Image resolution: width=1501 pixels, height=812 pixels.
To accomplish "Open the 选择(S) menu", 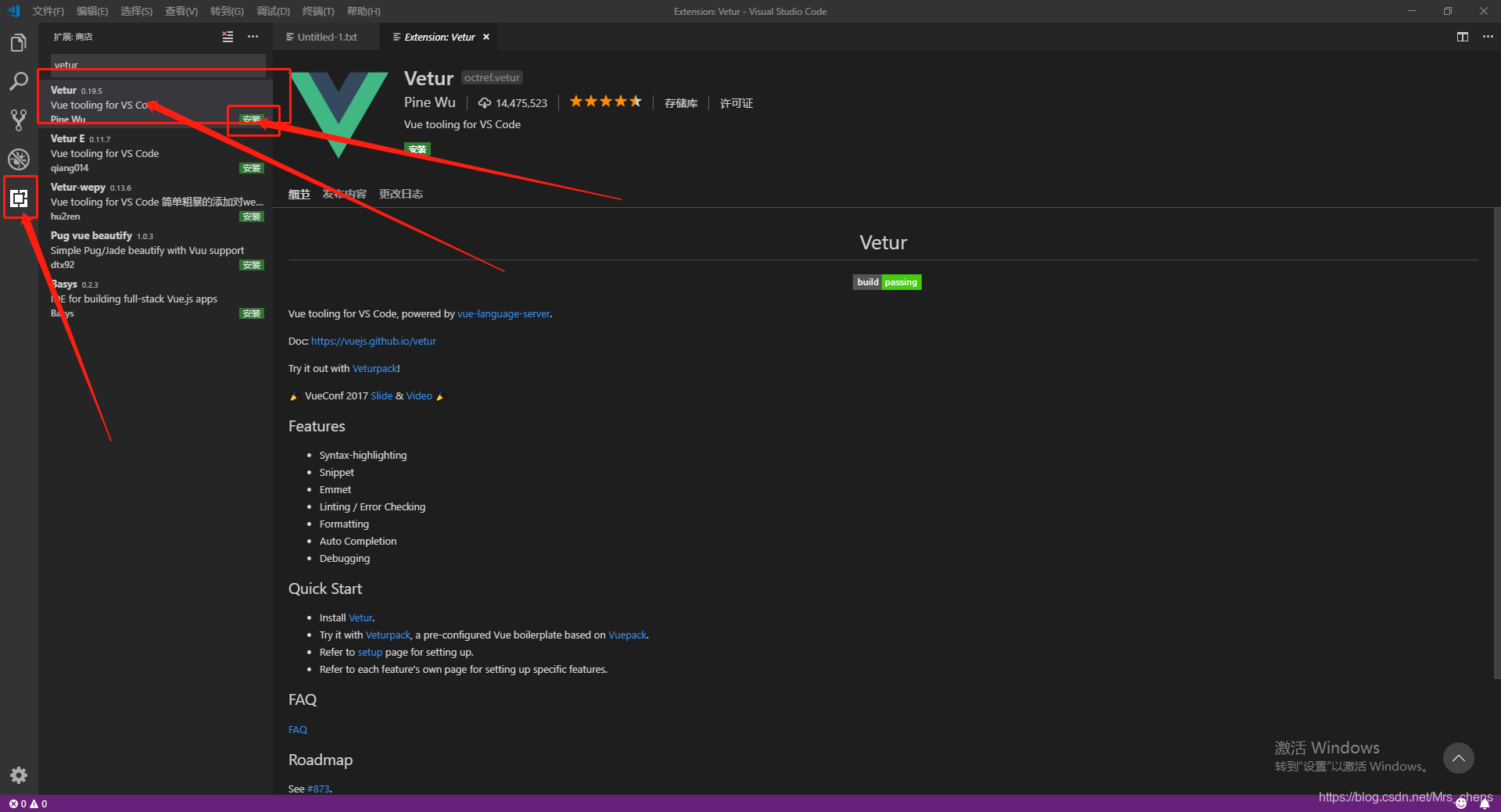I will 136,11.
